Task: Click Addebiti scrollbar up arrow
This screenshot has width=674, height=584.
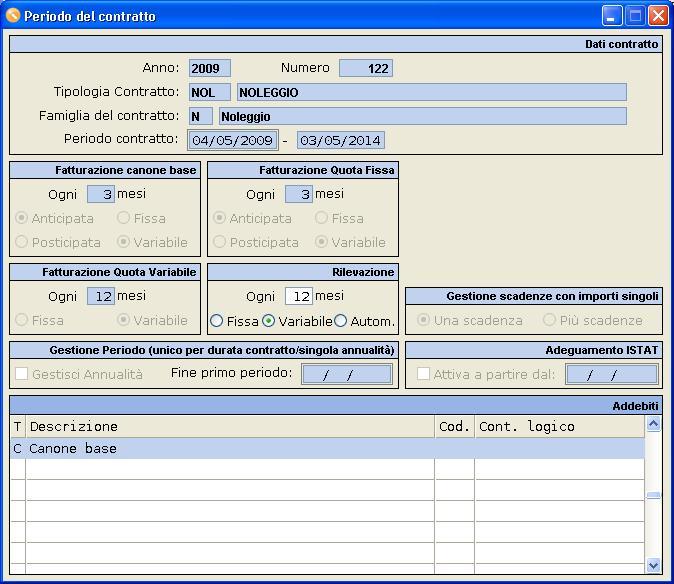Action: click(x=653, y=424)
